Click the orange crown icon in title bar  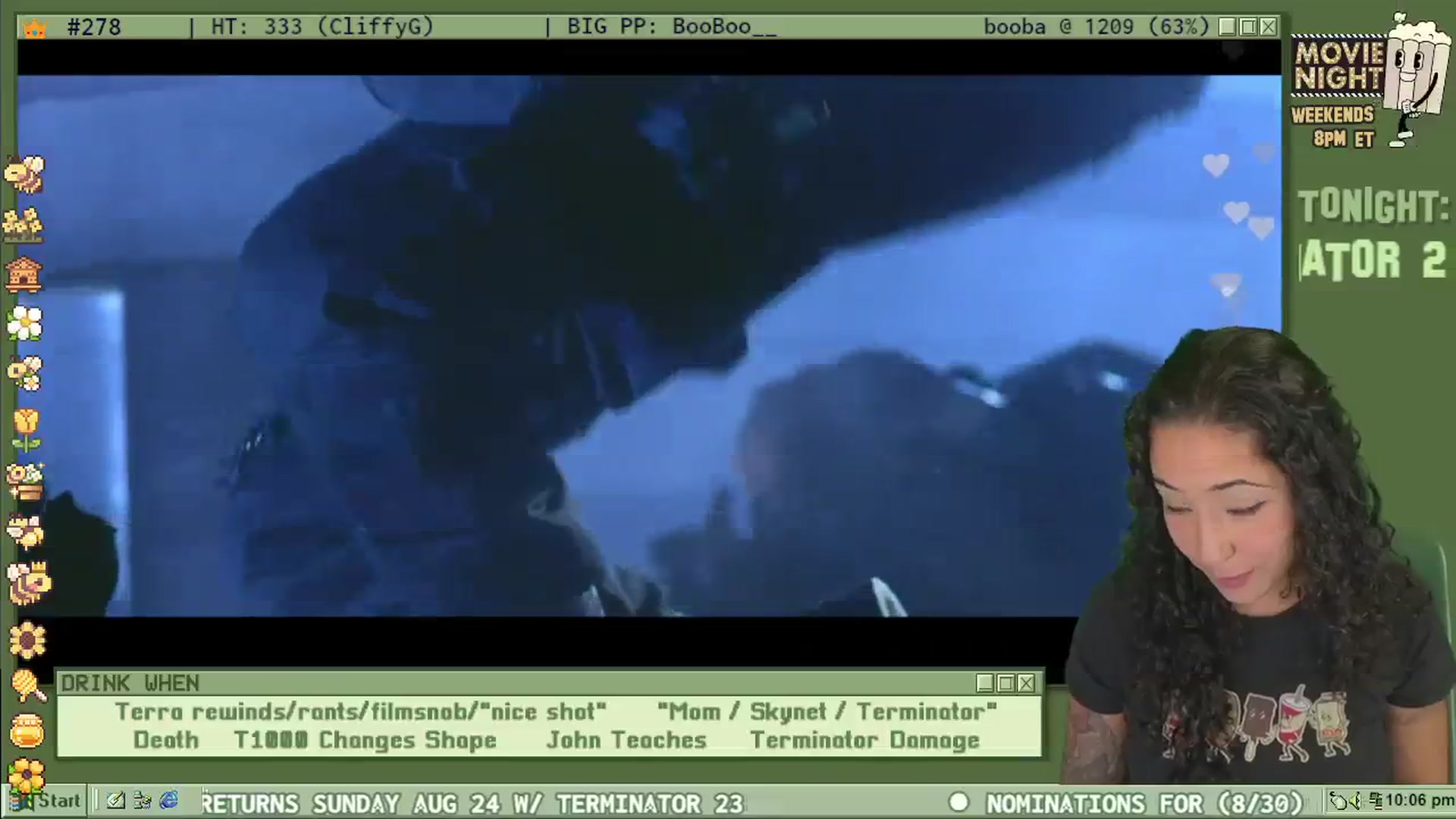35,29
